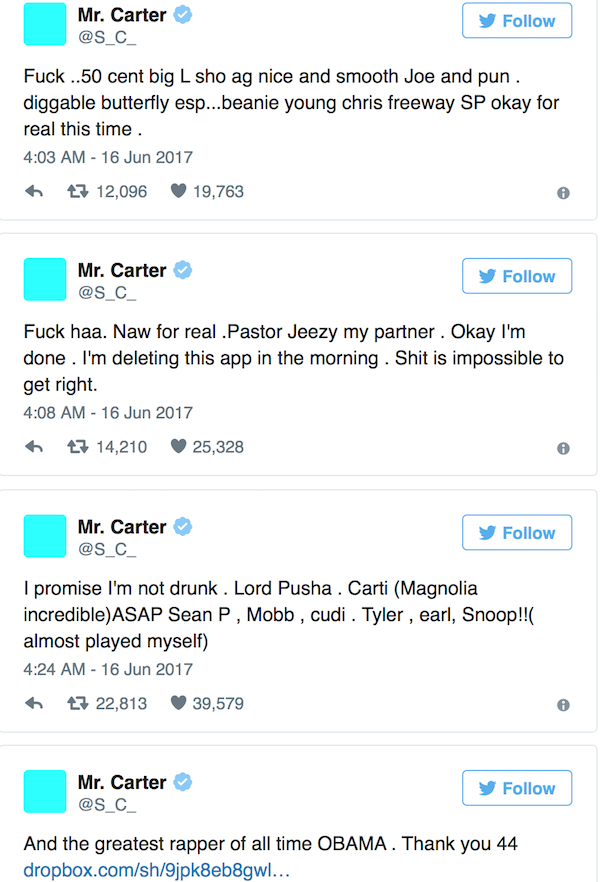Open info icon on 4:24 AM tweet
The image size is (600, 882).
(563, 705)
